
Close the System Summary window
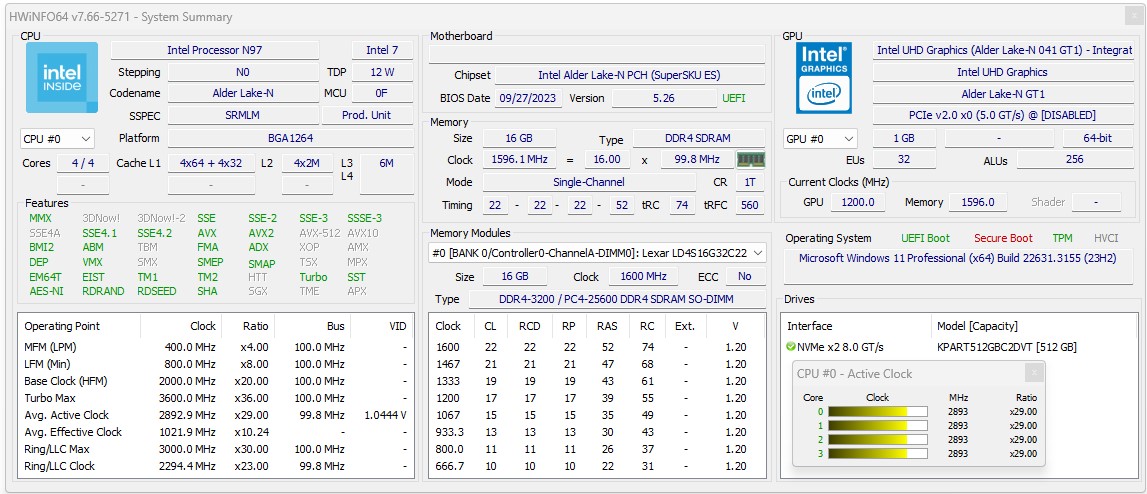[1132, 17]
